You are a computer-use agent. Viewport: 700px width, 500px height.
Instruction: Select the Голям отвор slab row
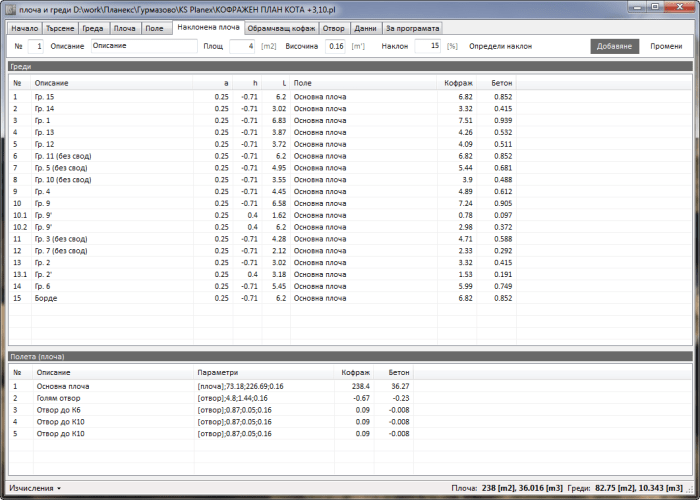(x=59, y=397)
